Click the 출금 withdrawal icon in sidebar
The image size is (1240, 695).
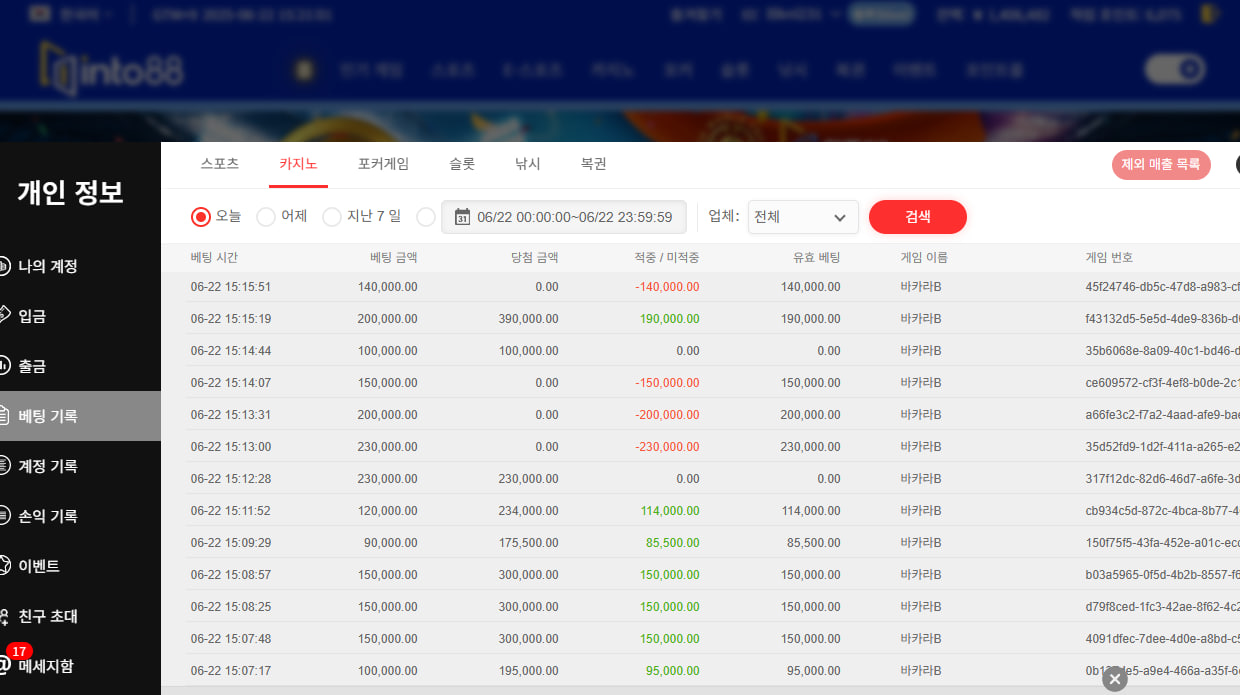tap(4, 366)
